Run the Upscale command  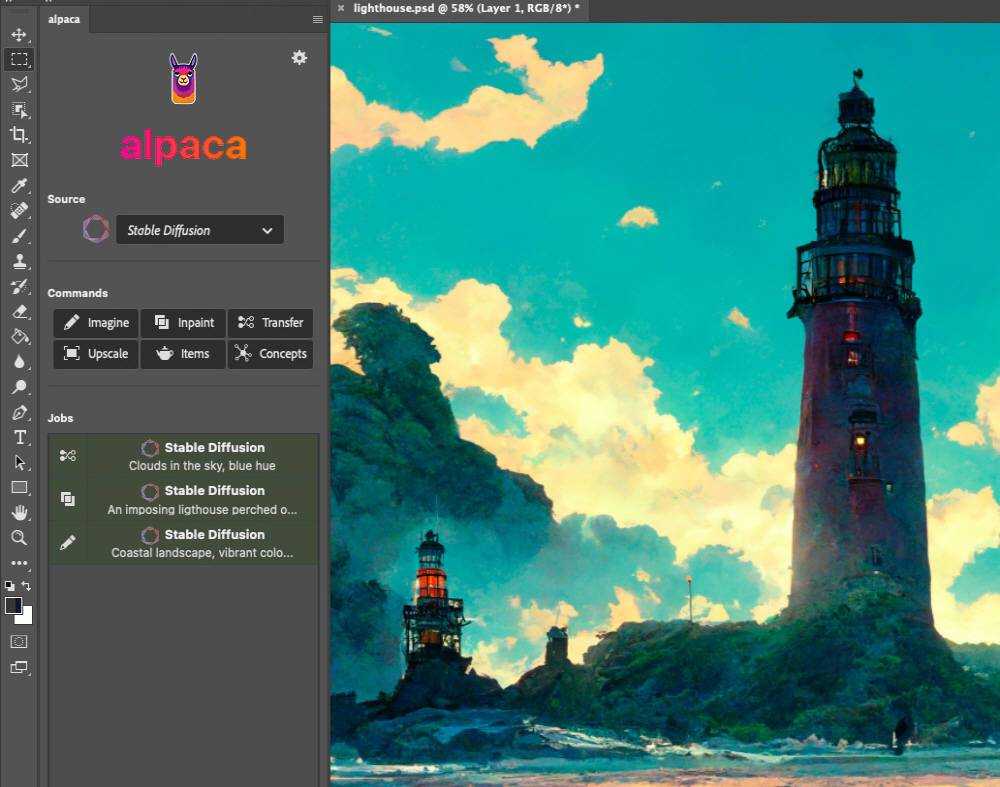tap(96, 354)
